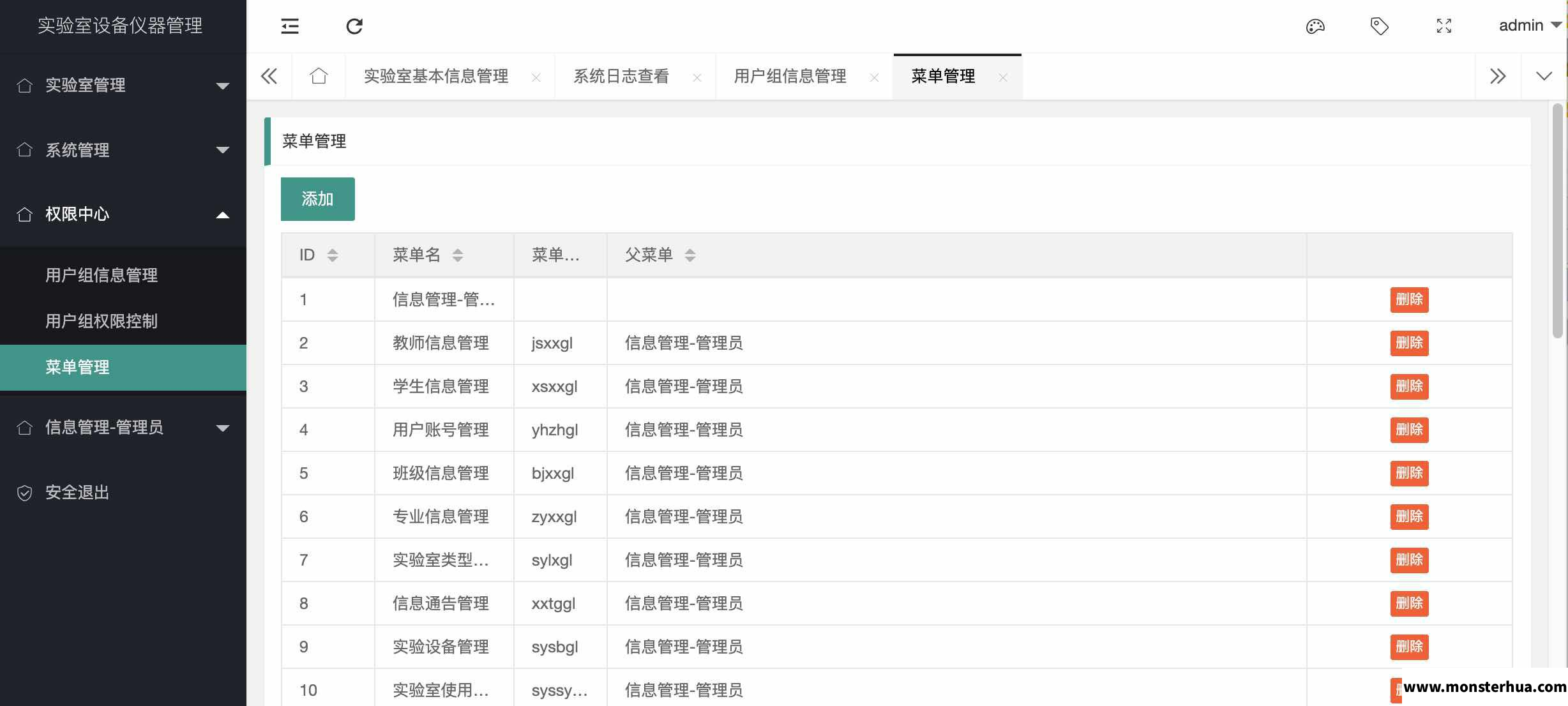
Task: Click the 实验室类型... menu name cell
Action: (x=444, y=560)
